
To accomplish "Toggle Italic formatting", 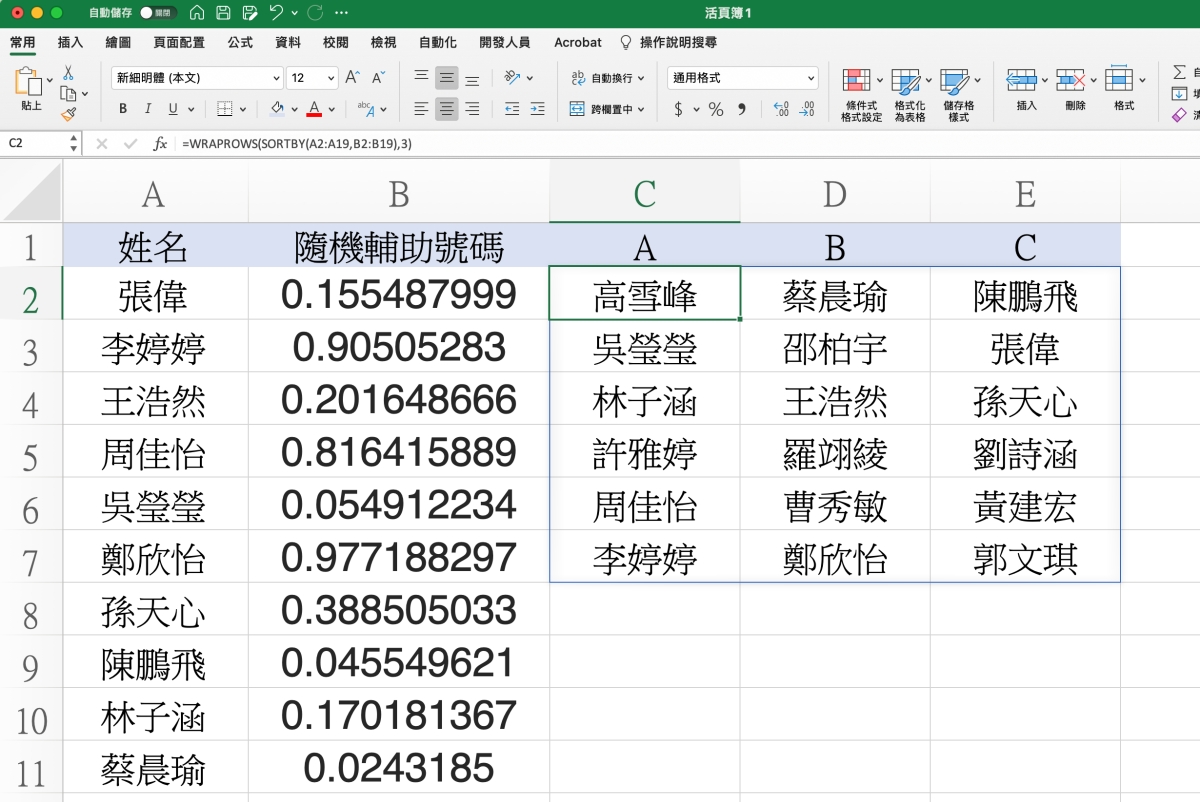I will (148, 109).
